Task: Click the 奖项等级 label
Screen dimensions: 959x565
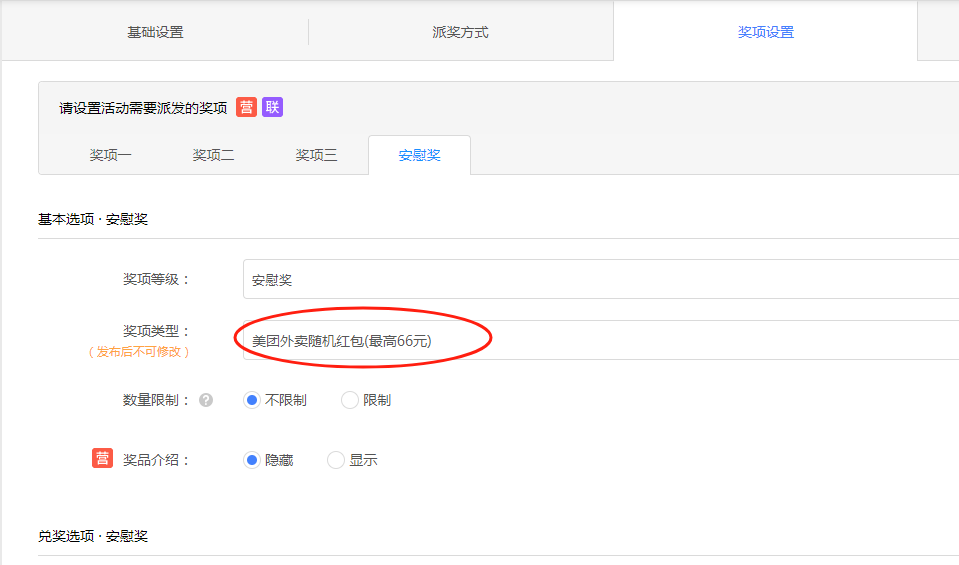Action: click(x=156, y=279)
